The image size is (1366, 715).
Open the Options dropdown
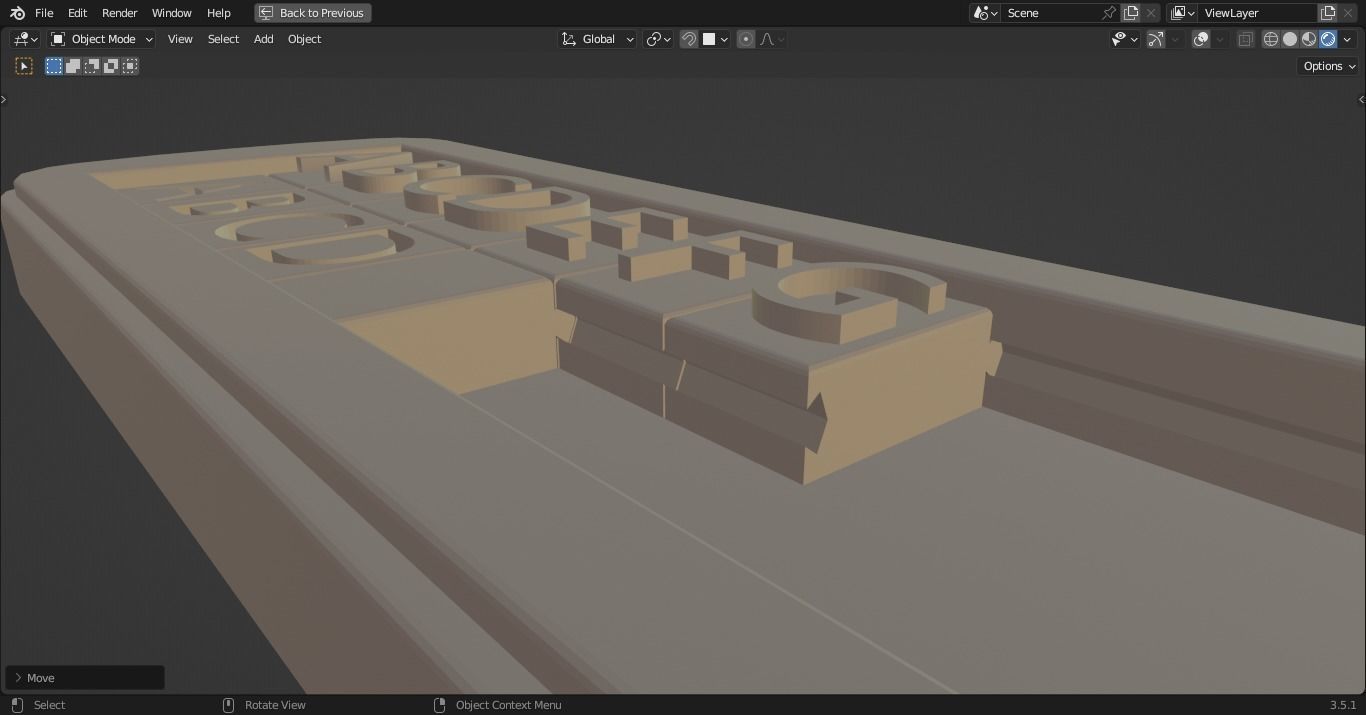click(1329, 66)
